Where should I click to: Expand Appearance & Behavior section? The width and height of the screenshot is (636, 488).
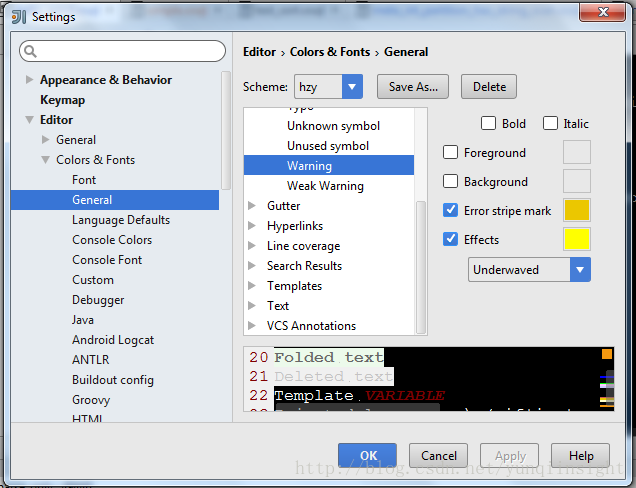tap(29, 80)
